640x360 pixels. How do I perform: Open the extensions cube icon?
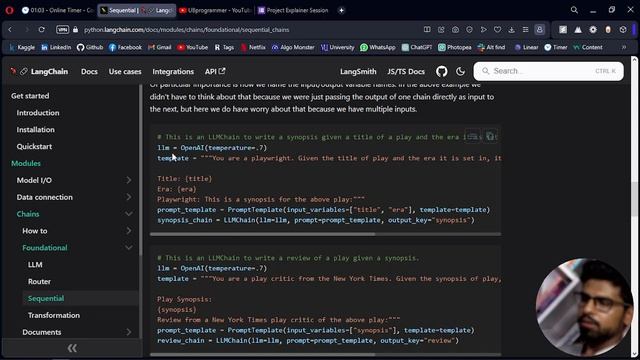coord(623,29)
